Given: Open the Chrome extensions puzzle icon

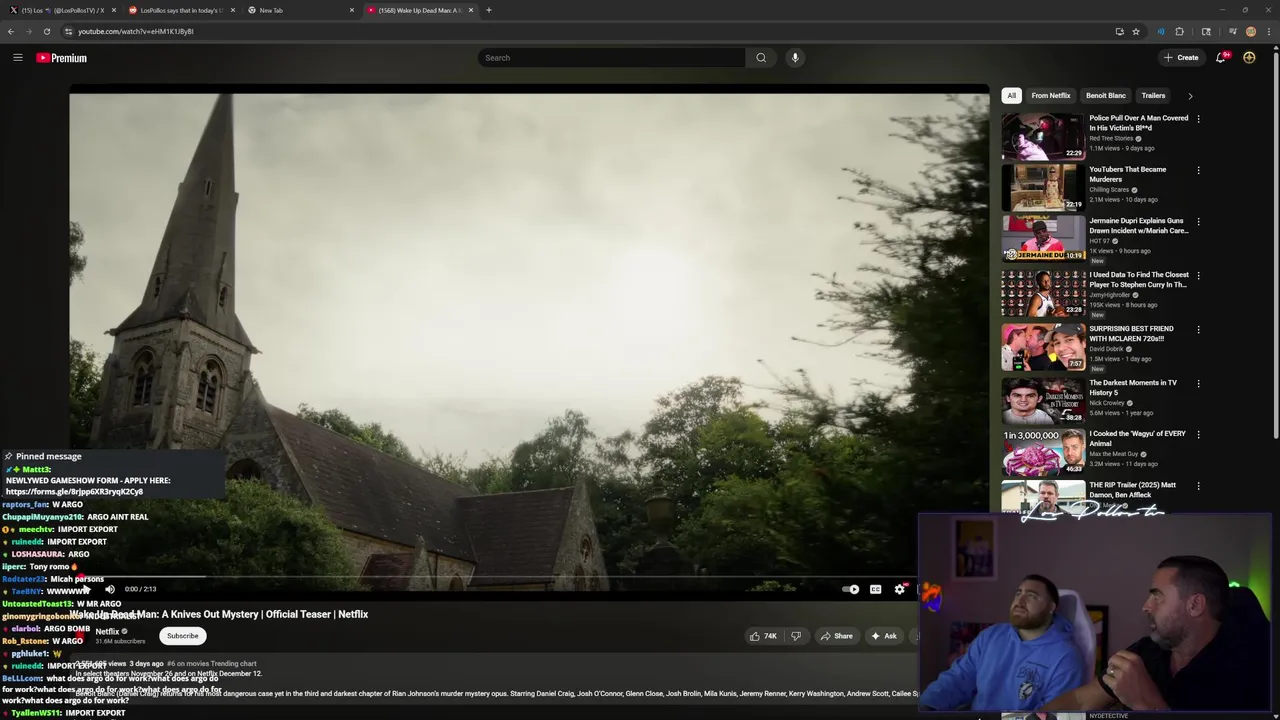Looking at the screenshot, I should click(1179, 31).
